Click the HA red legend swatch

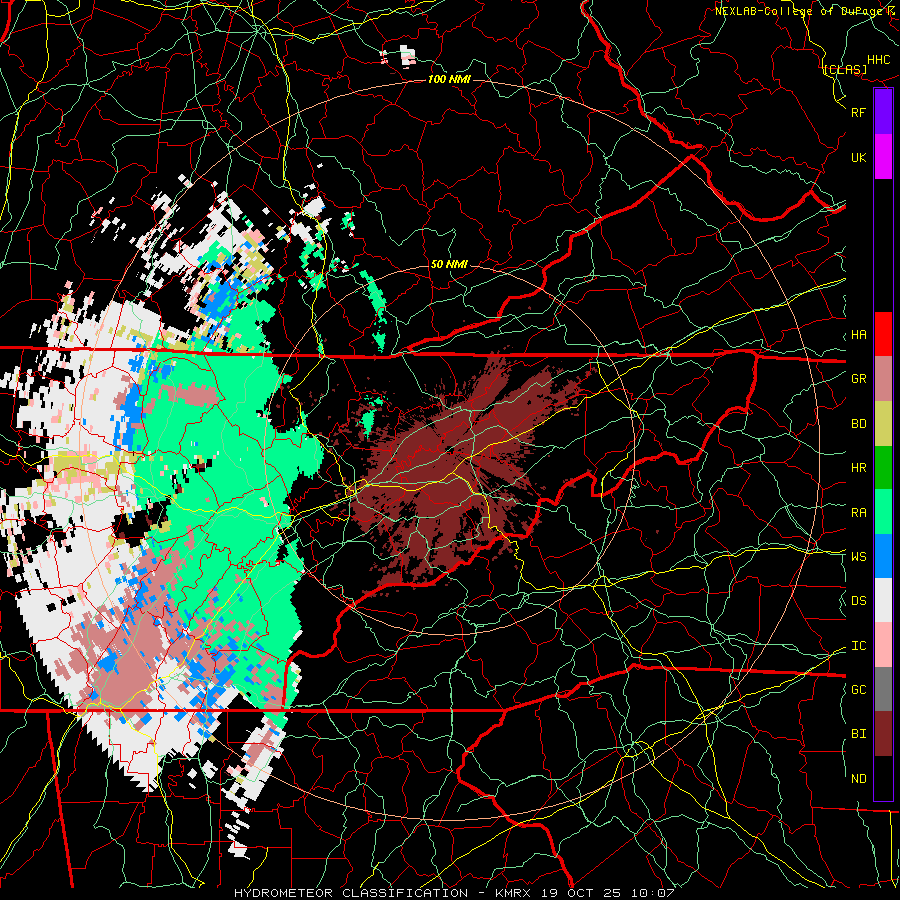coord(883,334)
